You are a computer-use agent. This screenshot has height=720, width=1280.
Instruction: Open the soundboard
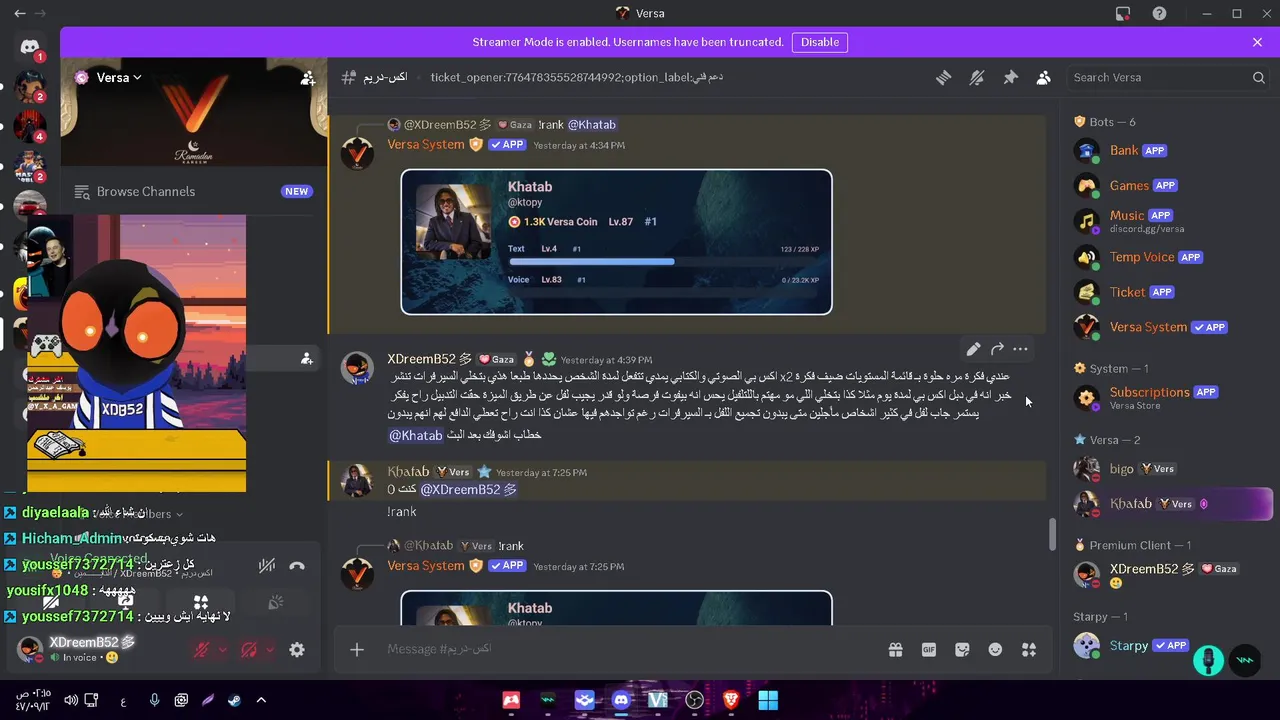275,602
